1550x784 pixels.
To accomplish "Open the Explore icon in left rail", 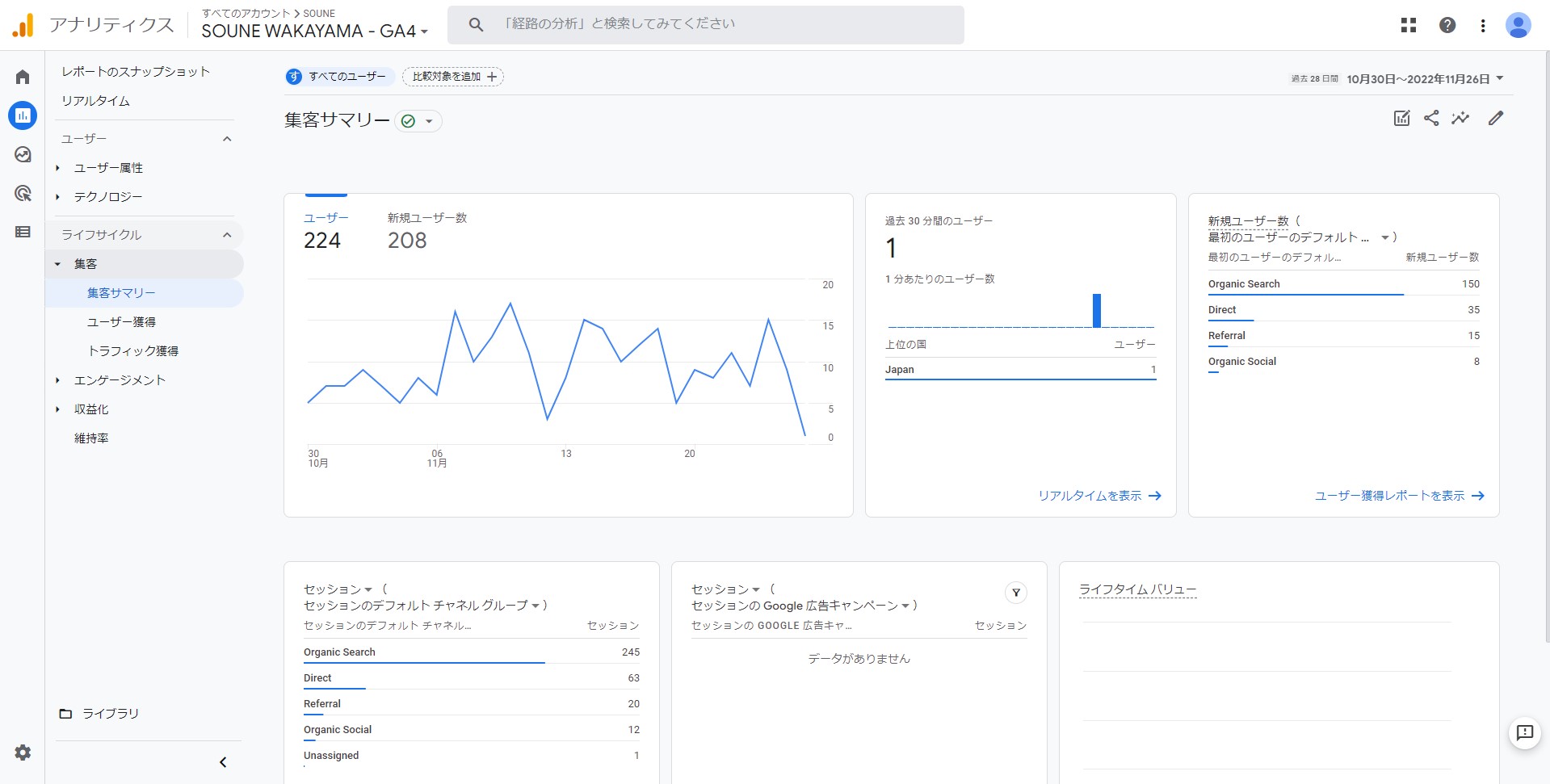I will [23, 154].
